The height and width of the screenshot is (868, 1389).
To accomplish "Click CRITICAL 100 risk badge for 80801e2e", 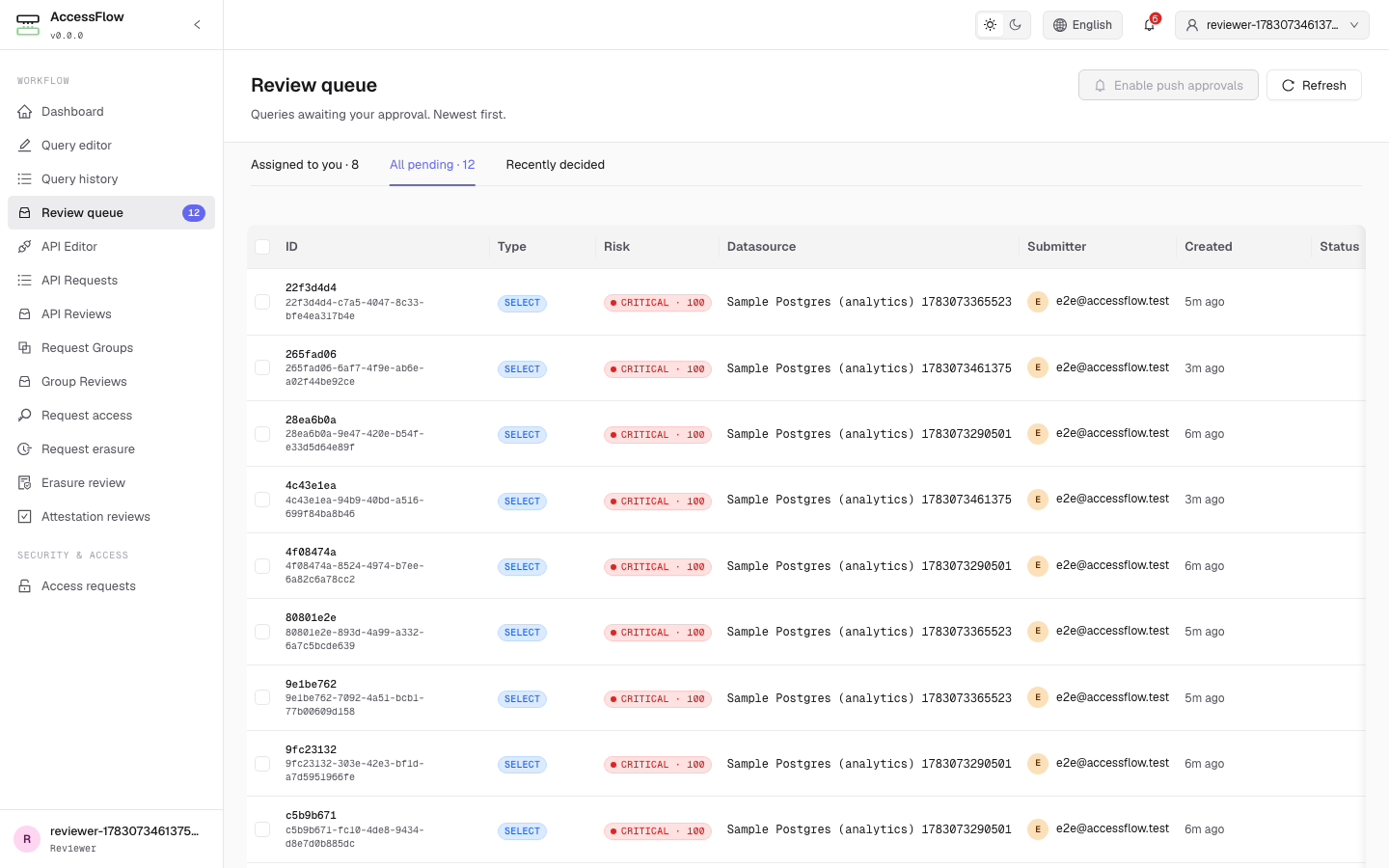I will pos(658,633).
